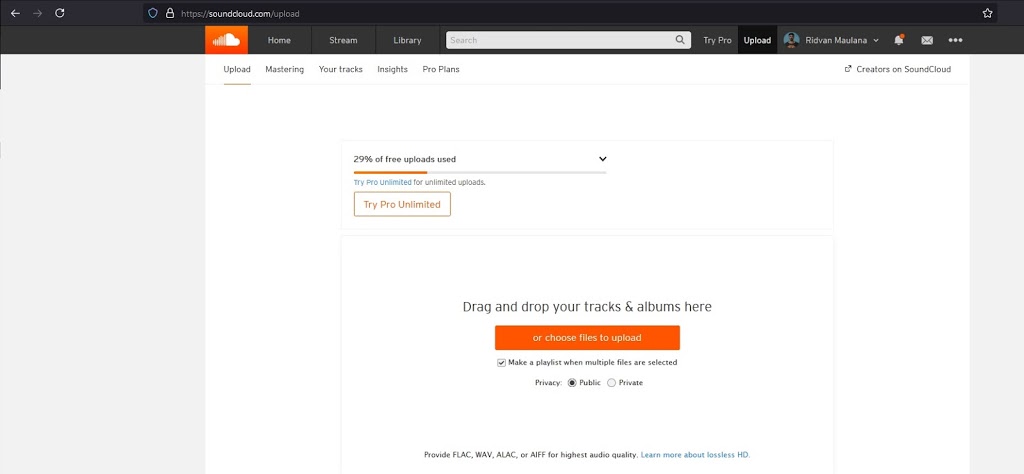Reload the page with refresh icon
Image resolution: width=1024 pixels, height=474 pixels.
click(x=59, y=13)
